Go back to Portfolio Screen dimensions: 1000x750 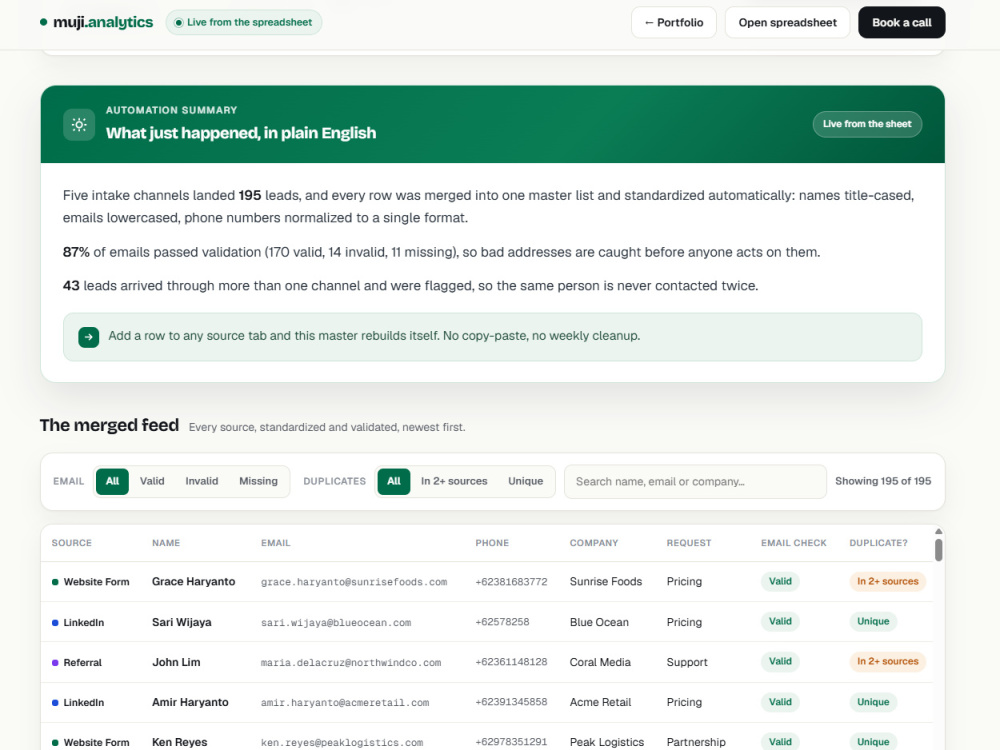coord(673,22)
